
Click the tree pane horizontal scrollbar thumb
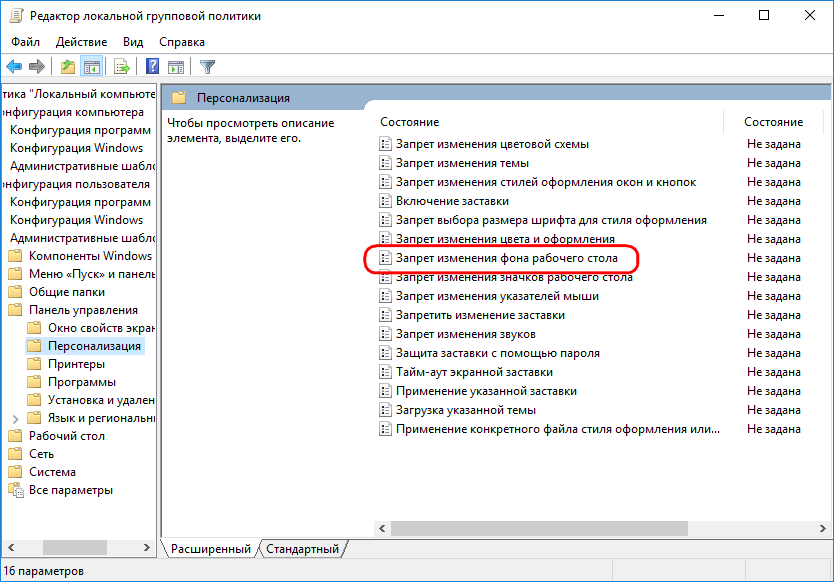(x=74, y=547)
